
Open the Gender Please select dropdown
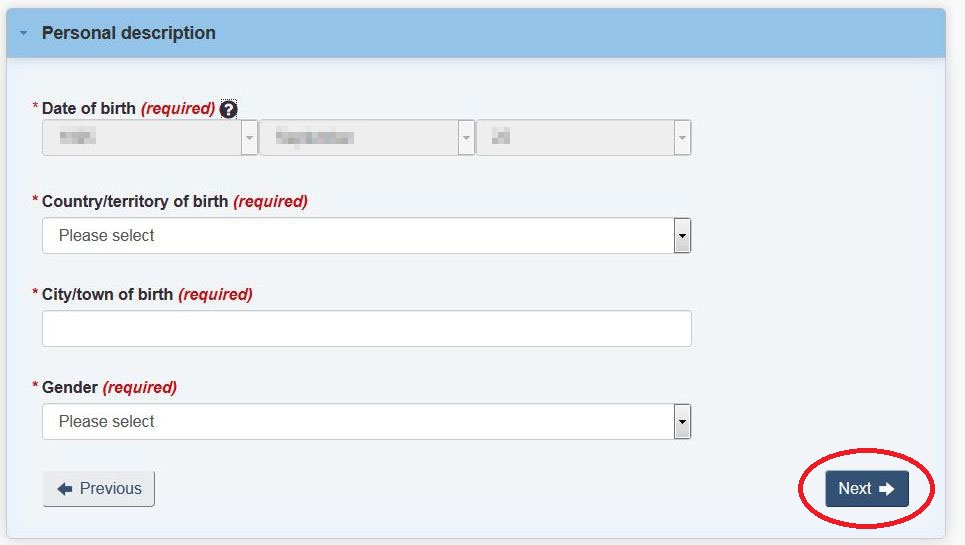tap(367, 421)
